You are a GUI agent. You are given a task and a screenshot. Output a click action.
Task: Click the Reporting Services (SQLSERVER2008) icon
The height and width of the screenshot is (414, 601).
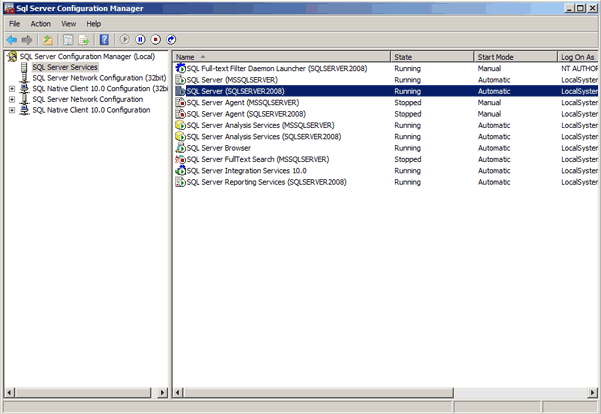tap(181, 182)
